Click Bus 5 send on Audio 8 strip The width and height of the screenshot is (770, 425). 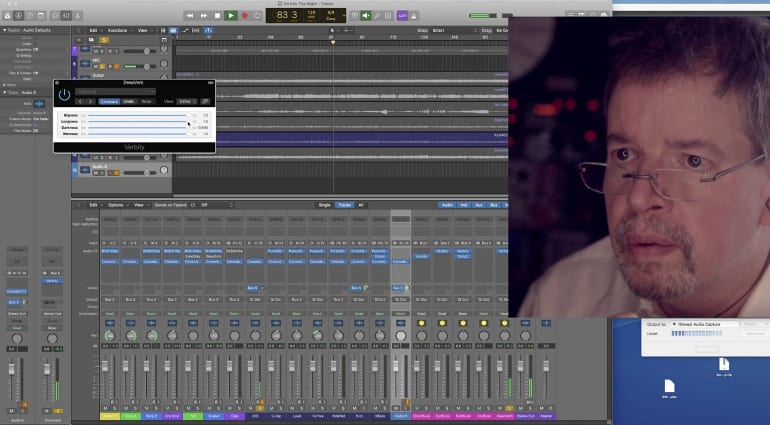pos(398,288)
